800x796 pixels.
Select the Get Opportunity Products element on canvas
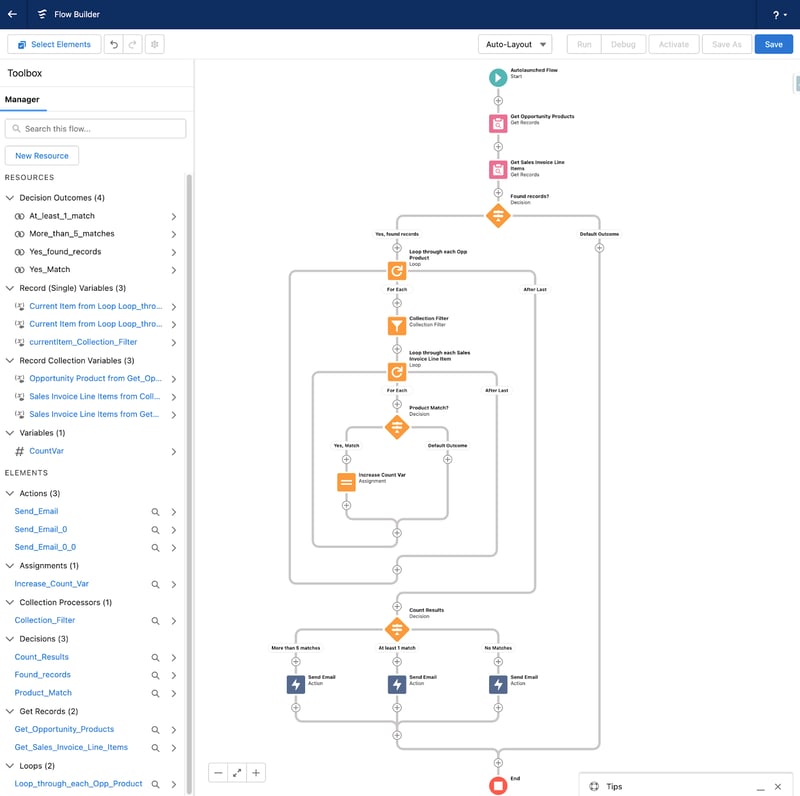pyautogui.click(x=497, y=122)
